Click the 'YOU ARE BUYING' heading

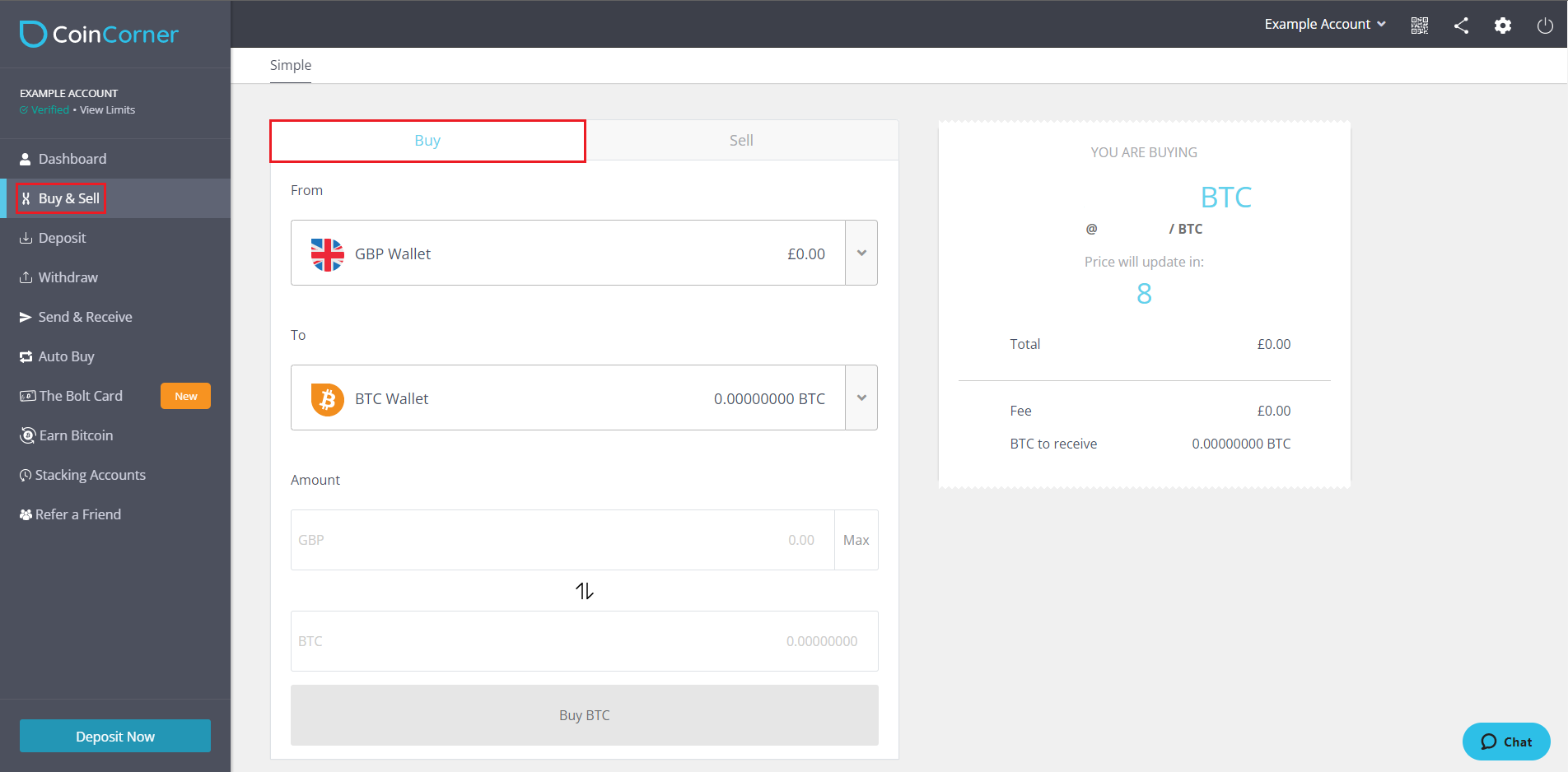[x=1144, y=152]
